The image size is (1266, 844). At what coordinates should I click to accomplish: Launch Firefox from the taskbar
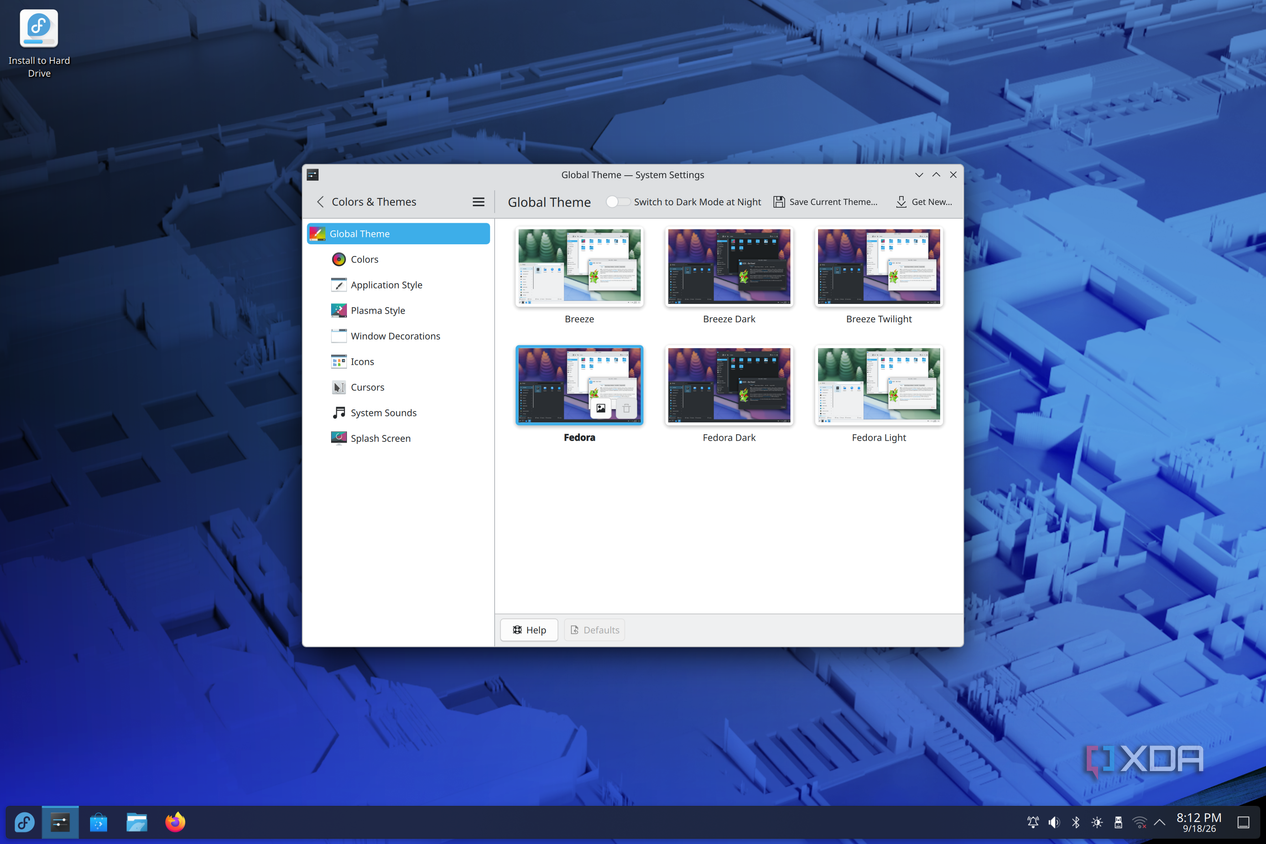tap(175, 822)
